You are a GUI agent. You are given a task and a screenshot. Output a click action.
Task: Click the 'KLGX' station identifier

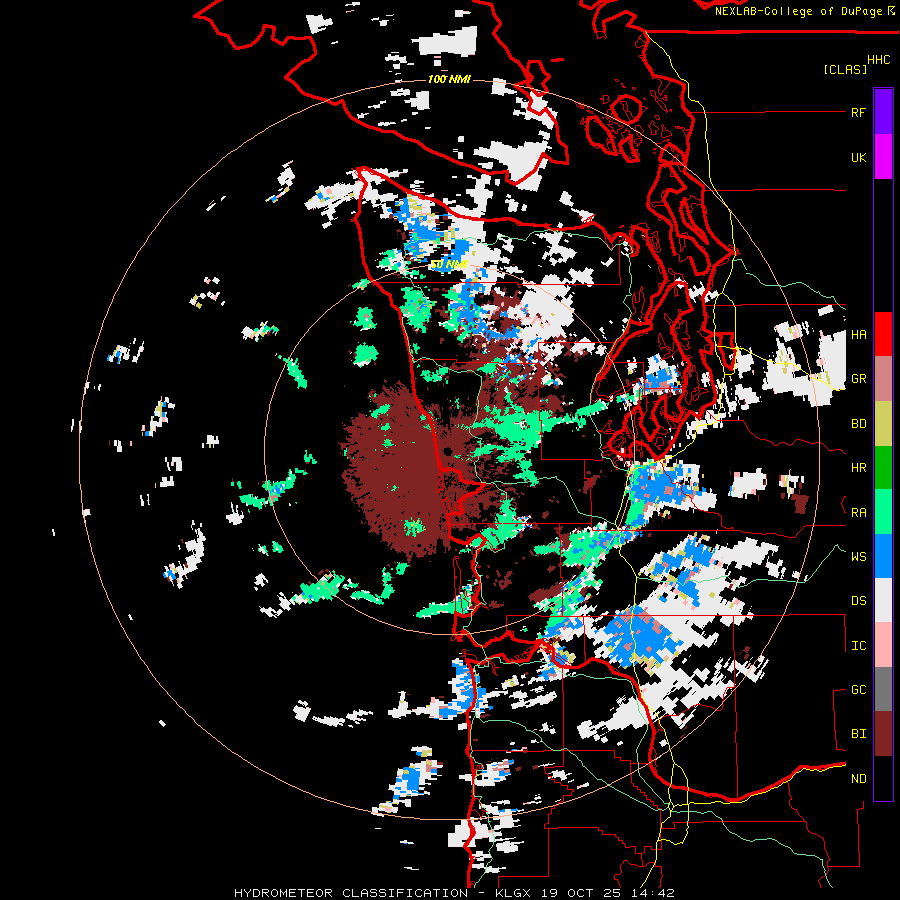click(x=513, y=893)
